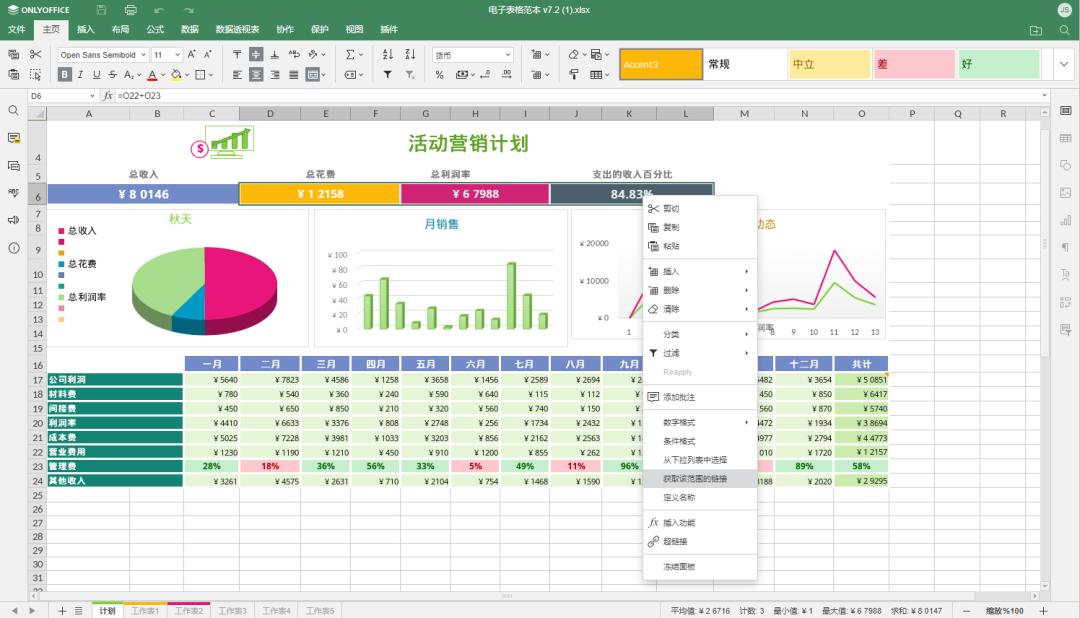Screen dimensions: 1080x618
Task: Toggle underline formatting
Action: coord(95,74)
